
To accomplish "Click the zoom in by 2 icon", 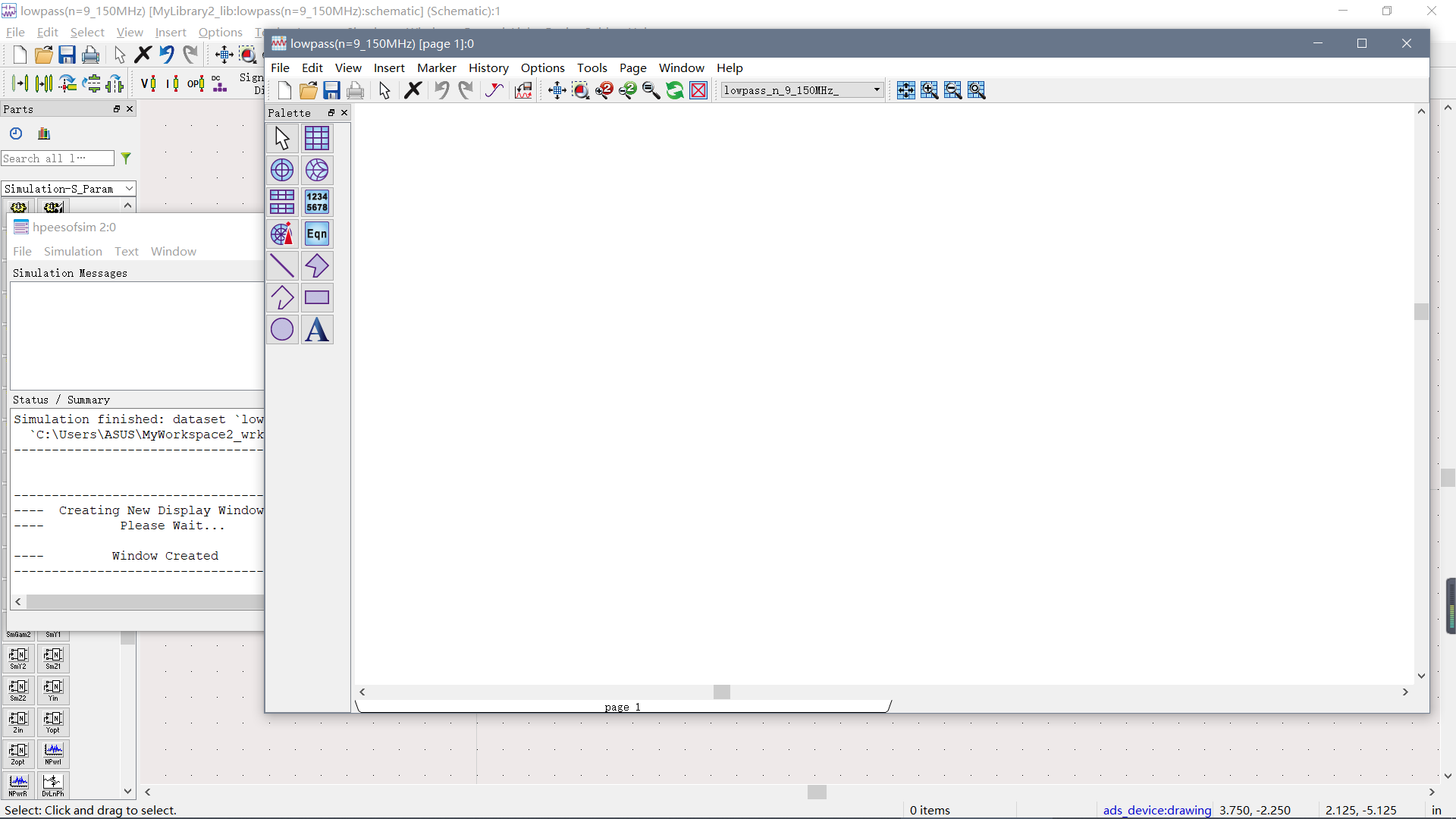I will click(x=604, y=90).
